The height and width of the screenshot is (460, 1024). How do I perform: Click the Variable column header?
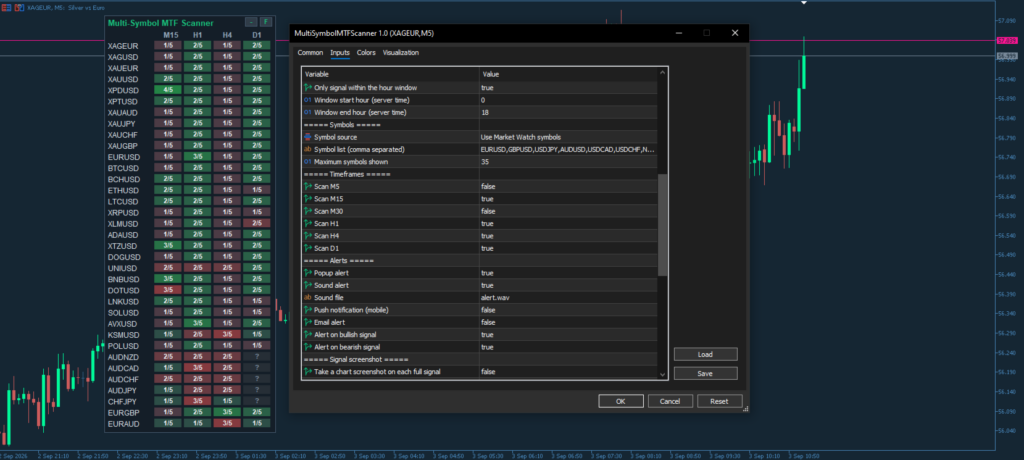point(391,74)
